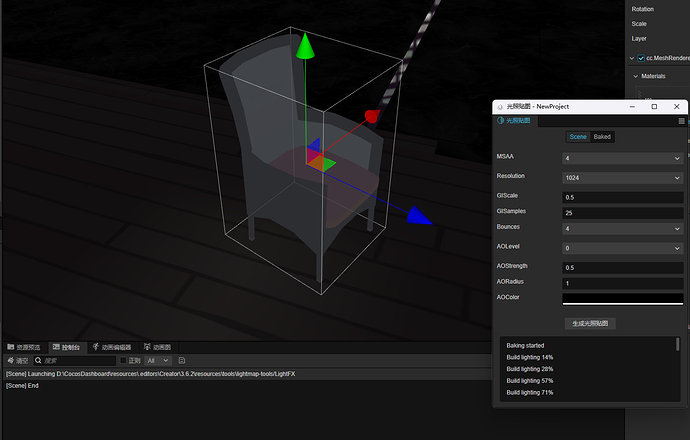Collapse the Materials section
Screen dimensions: 690x440
tap(635, 76)
